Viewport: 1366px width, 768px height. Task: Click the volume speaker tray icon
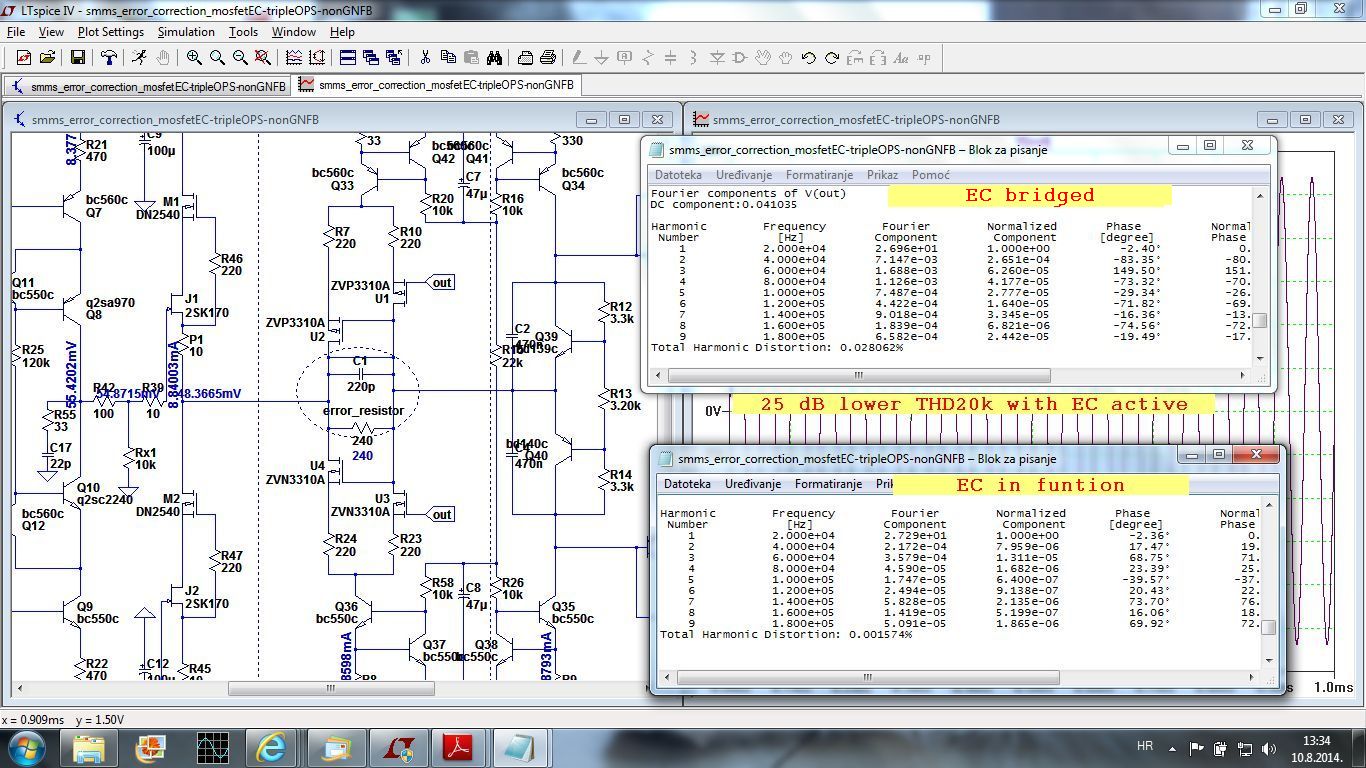tap(1269, 748)
